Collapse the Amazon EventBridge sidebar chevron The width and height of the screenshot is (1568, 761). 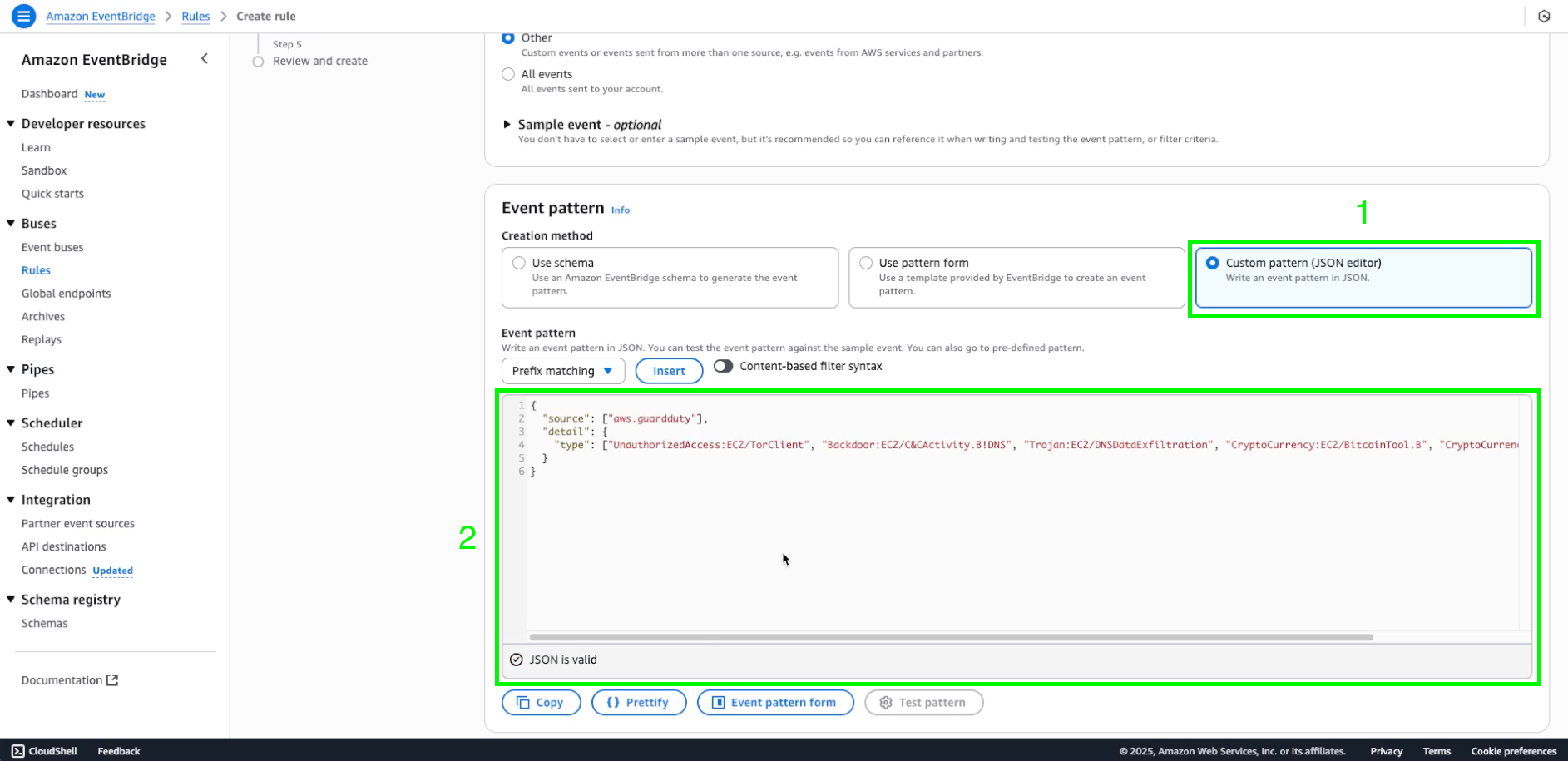coord(205,58)
